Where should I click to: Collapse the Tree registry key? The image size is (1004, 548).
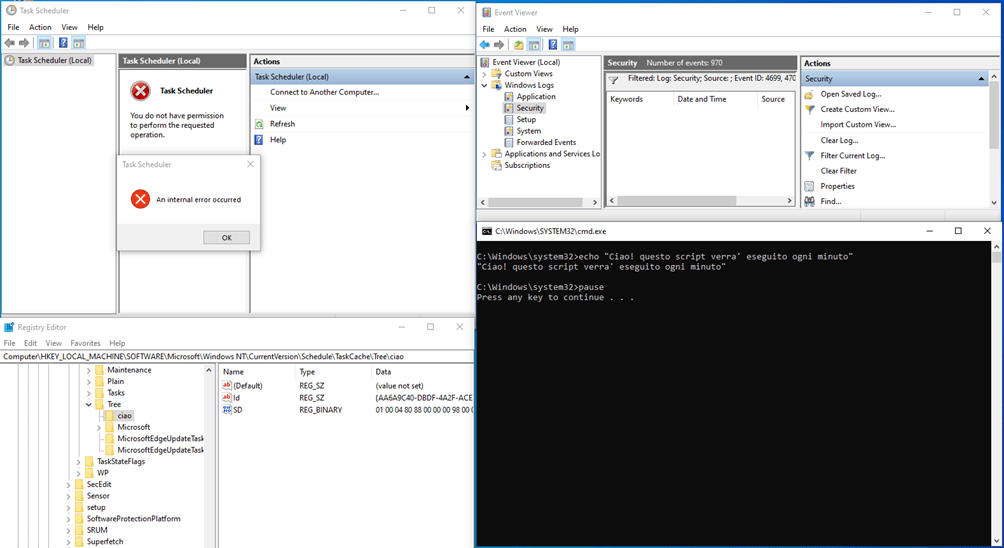(x=88, y=405)
